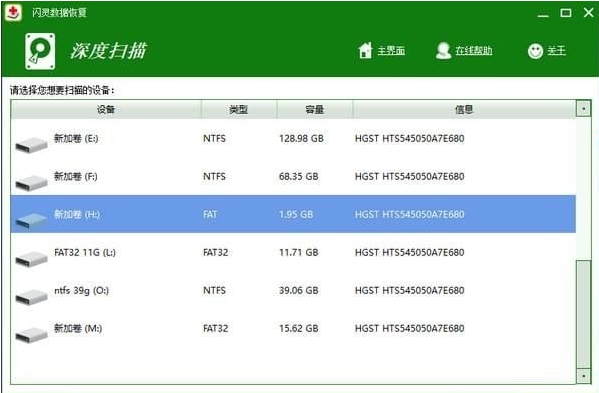Click the smiley face about icon

click(x=535, y=51)
